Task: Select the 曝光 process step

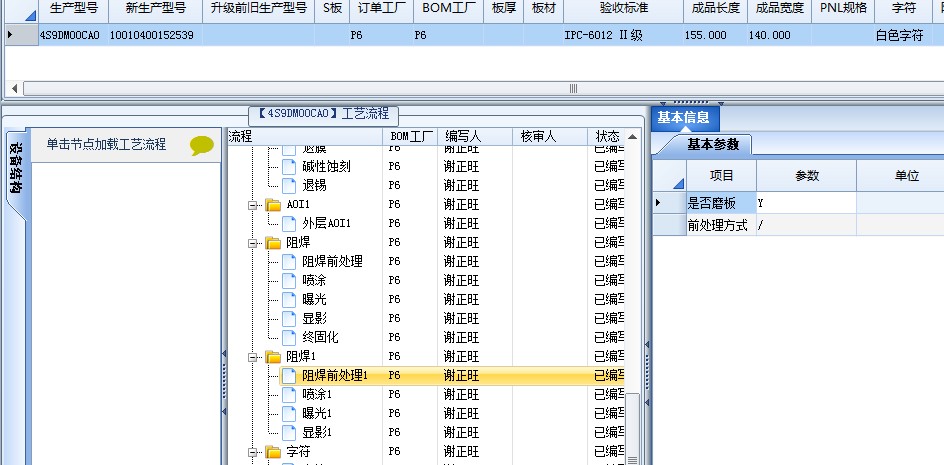Action: [x=314, y=299]
